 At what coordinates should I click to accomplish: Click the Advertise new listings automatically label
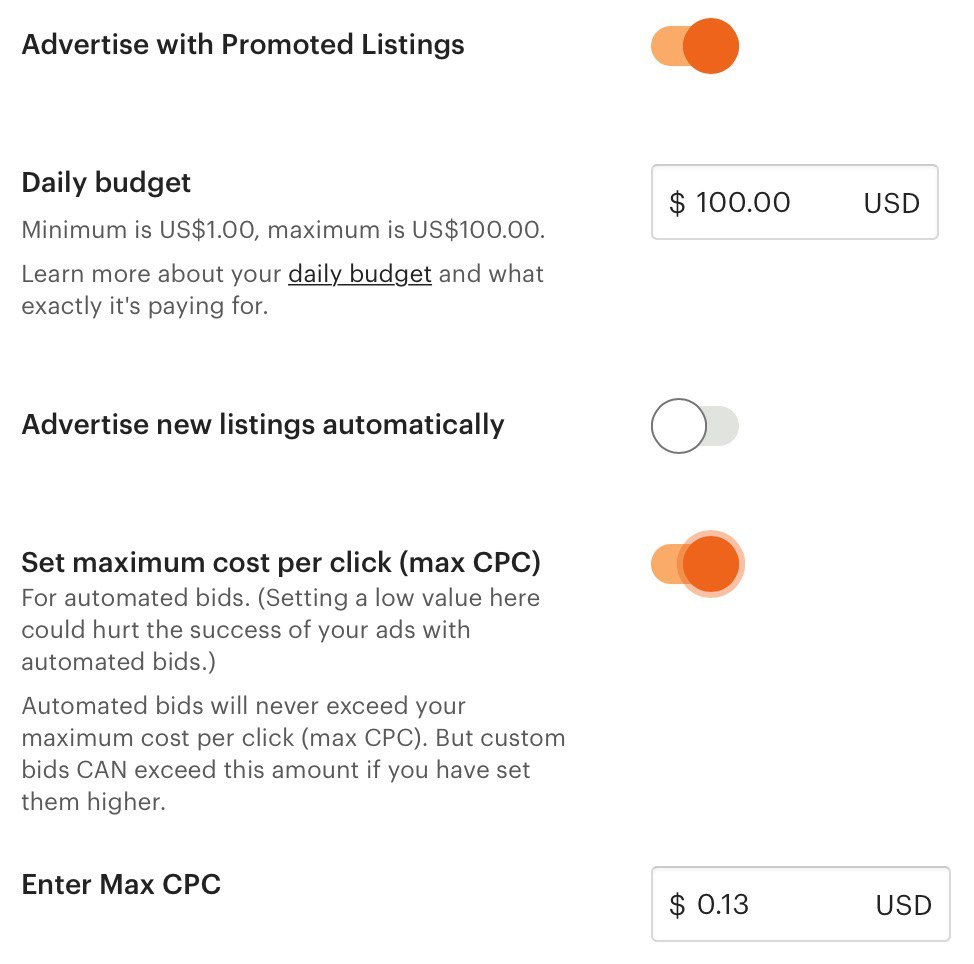tap(263, 425)
